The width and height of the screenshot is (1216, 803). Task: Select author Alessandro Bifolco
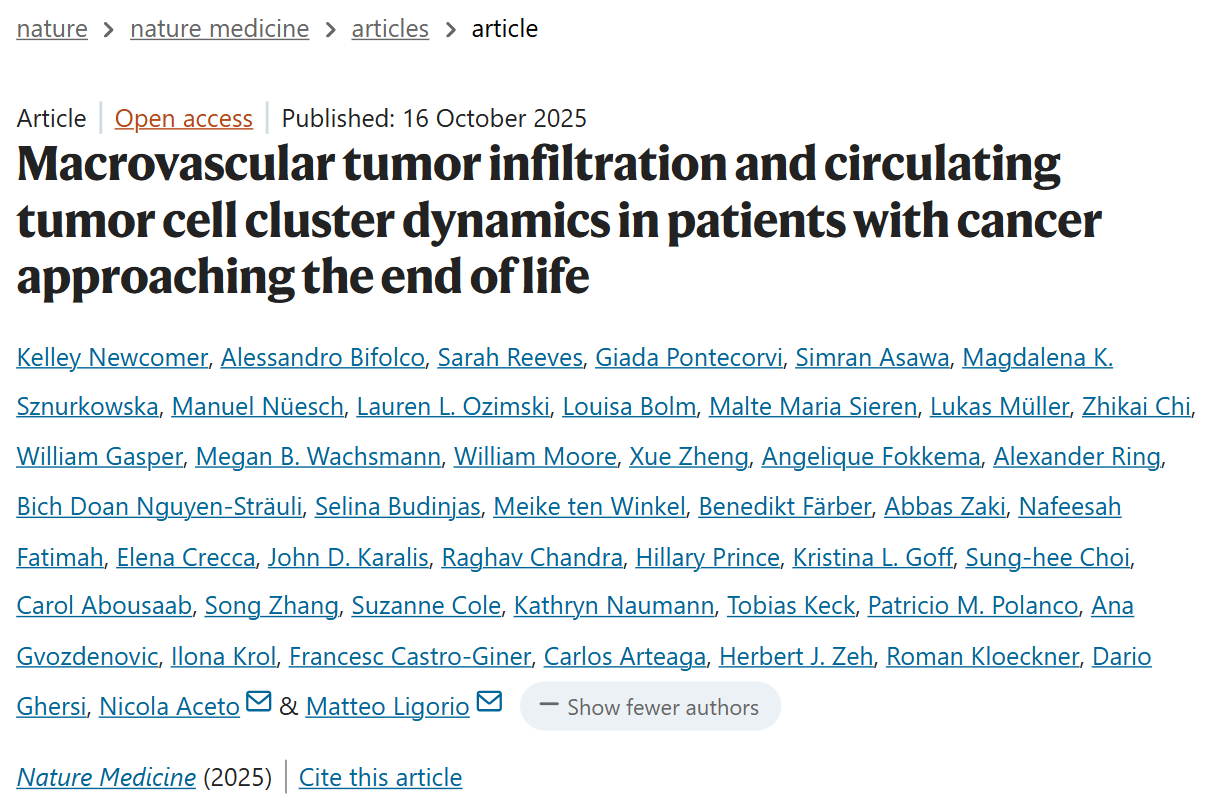(322, 357)
